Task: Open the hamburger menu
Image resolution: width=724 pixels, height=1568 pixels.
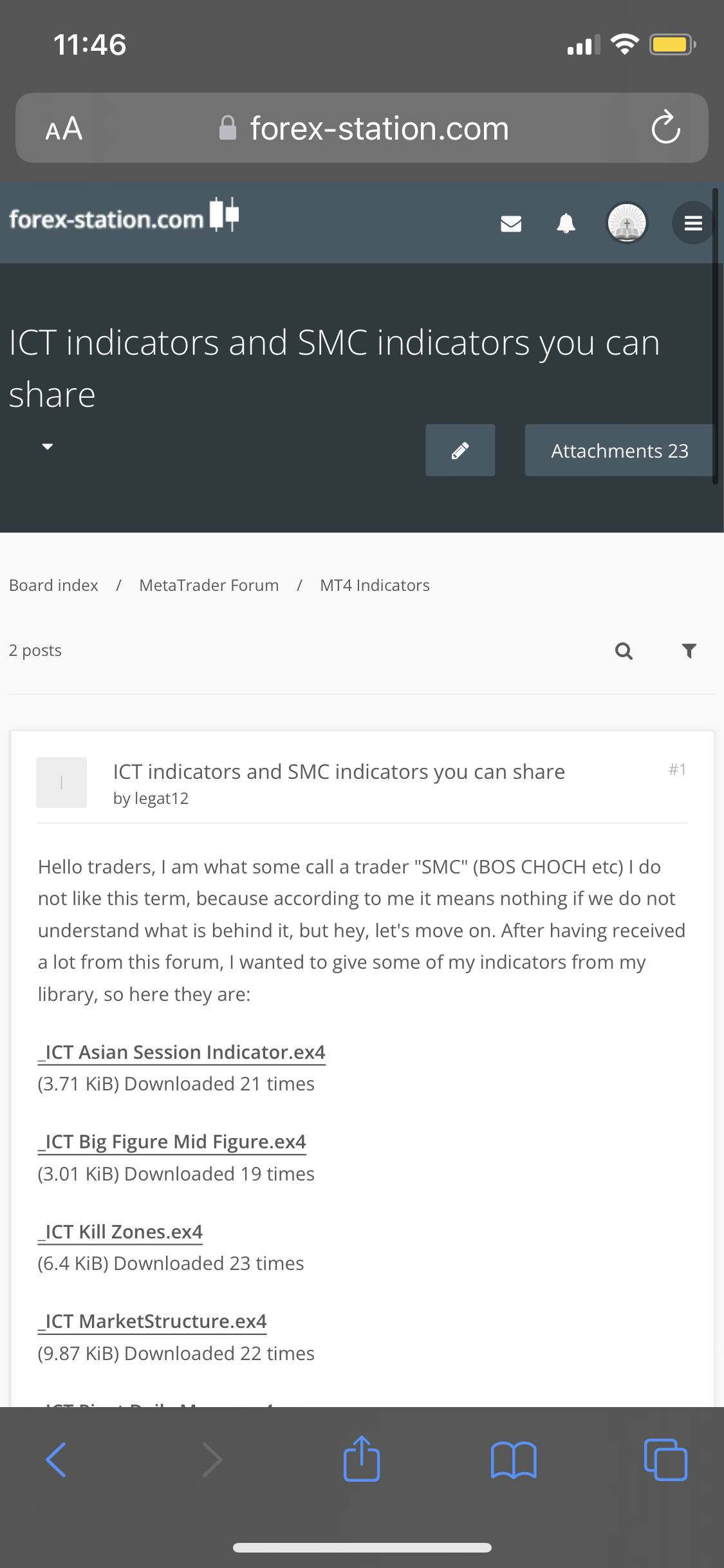Action: coord(692,223)
